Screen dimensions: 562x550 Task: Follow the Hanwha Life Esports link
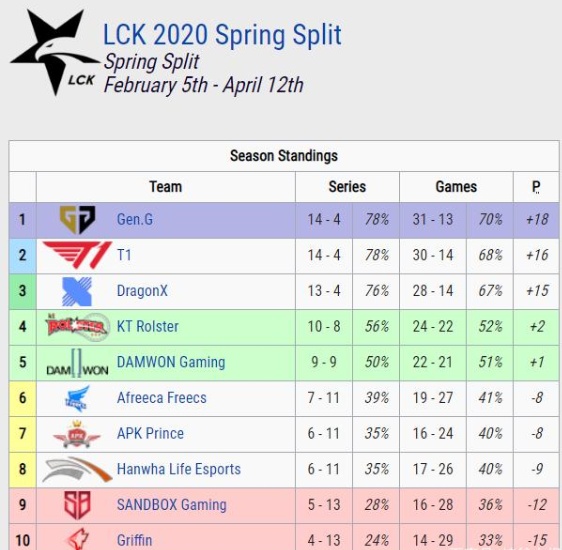coord(179,469)
